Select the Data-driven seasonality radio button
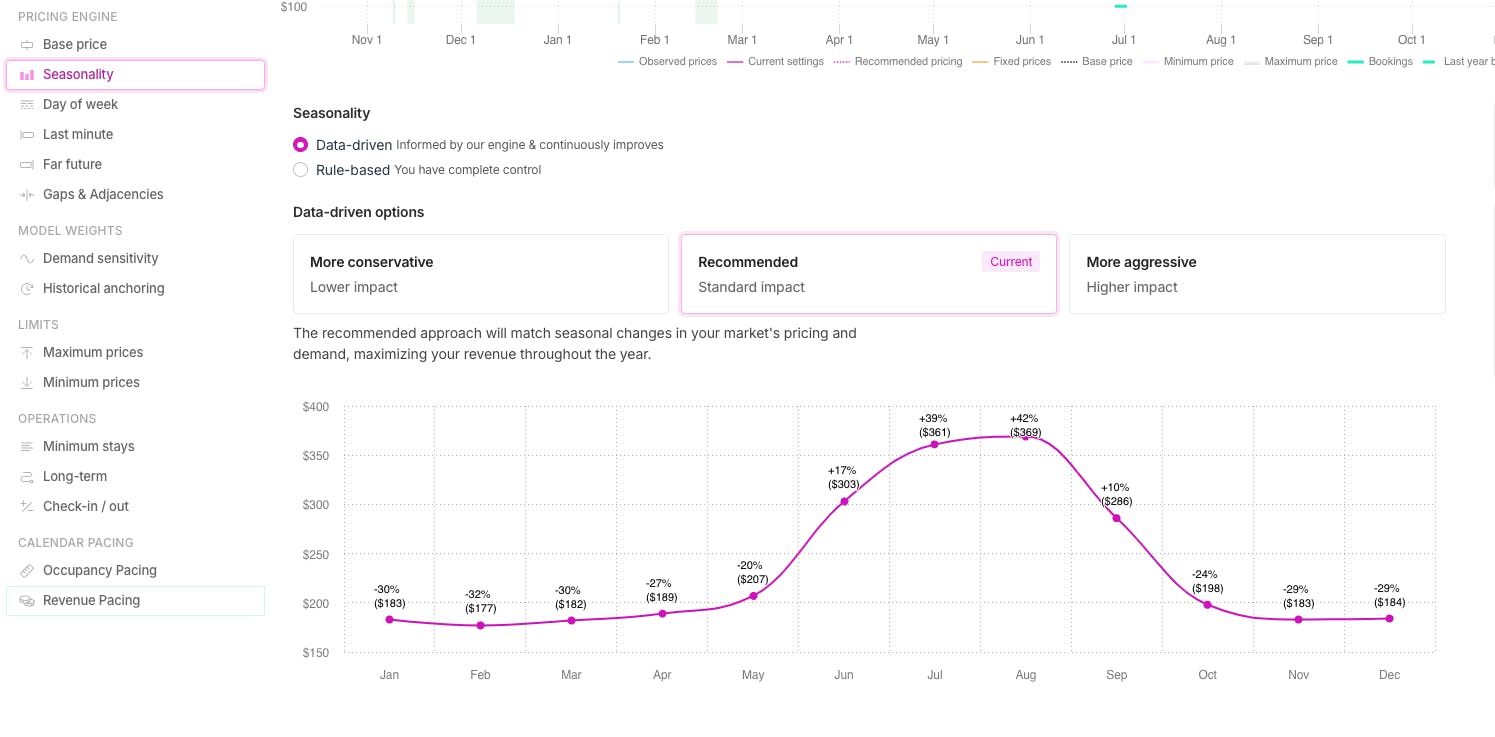This screenshot has height=737, width=1495. click(300, 145)
